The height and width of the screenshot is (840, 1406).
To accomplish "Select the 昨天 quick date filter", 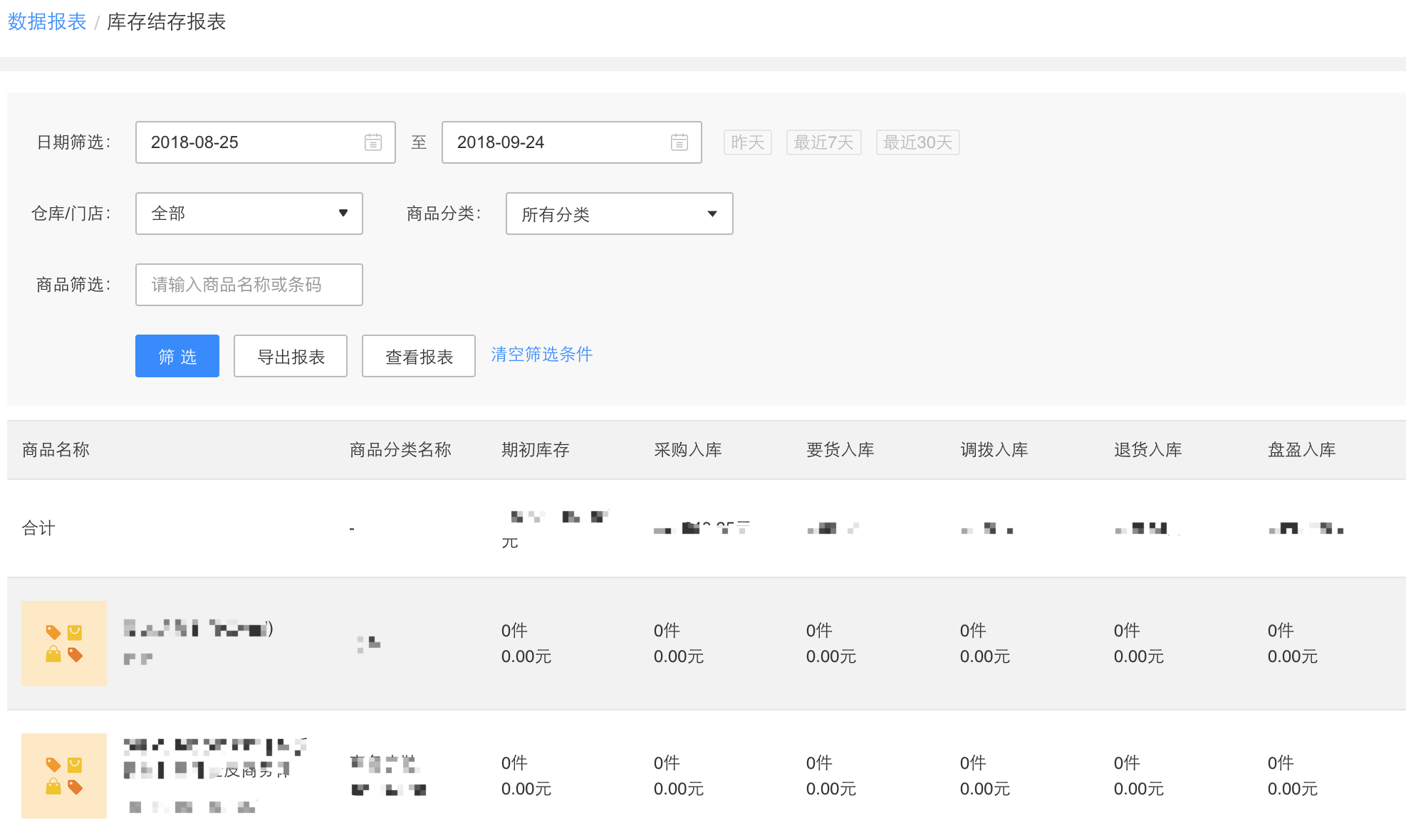I will click(748, 142).
